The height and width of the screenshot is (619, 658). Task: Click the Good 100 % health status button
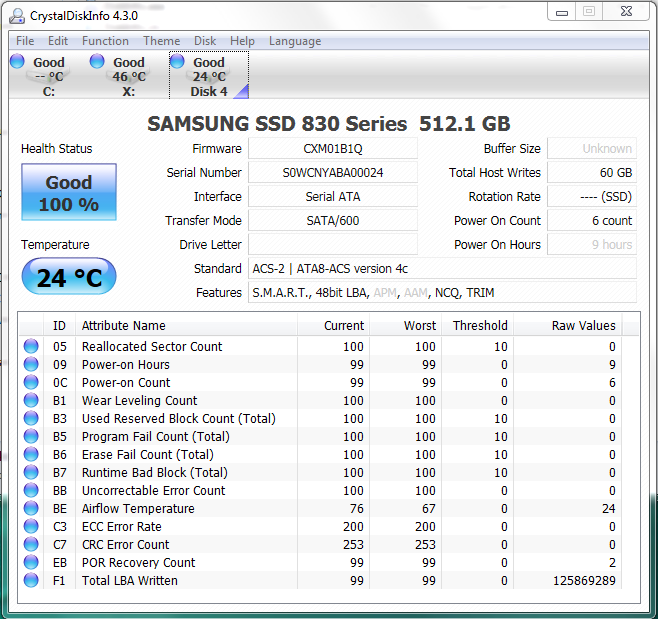click(x=69, y=193)
